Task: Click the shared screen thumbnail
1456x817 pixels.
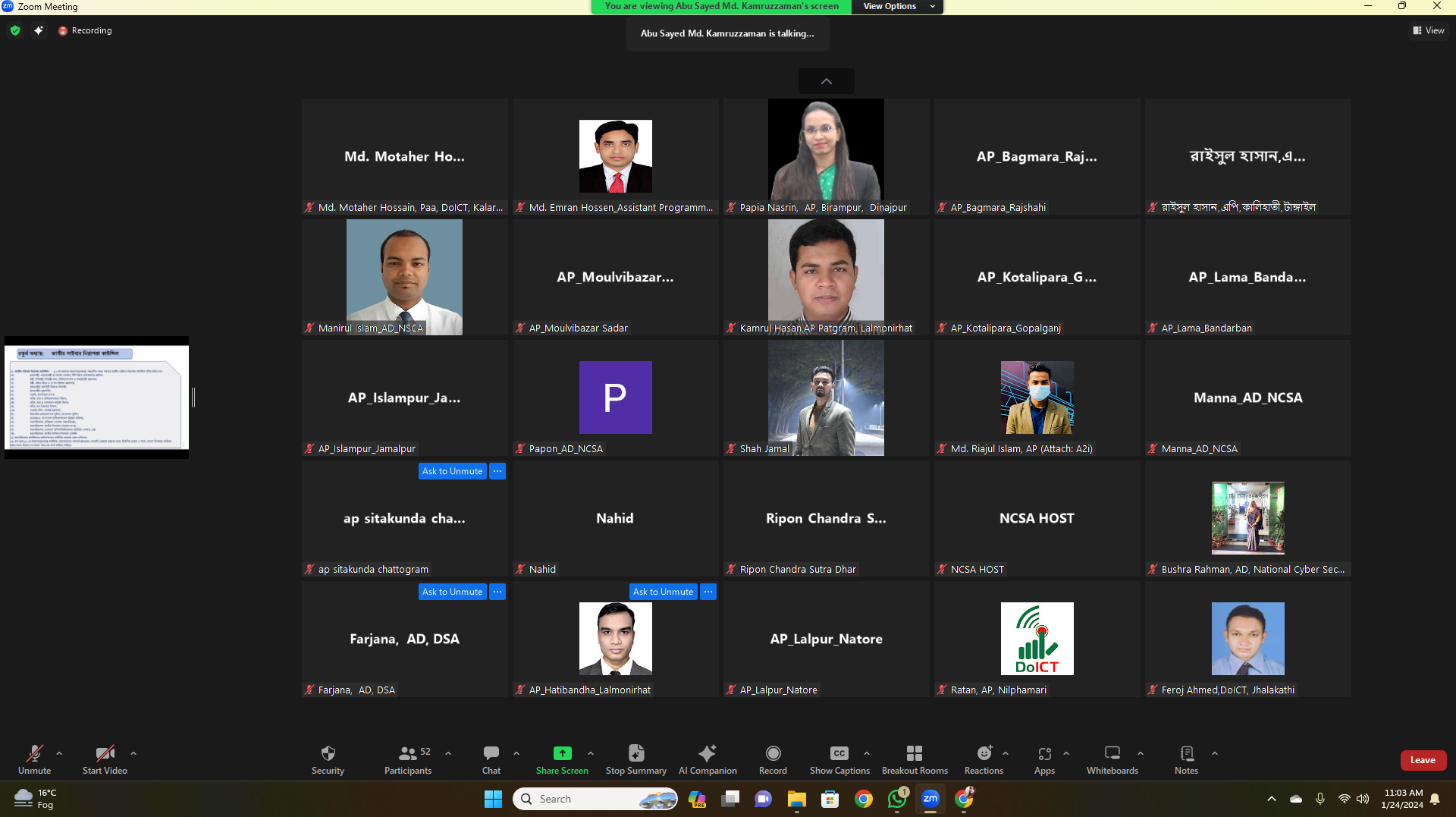Action: click(96, 398)
